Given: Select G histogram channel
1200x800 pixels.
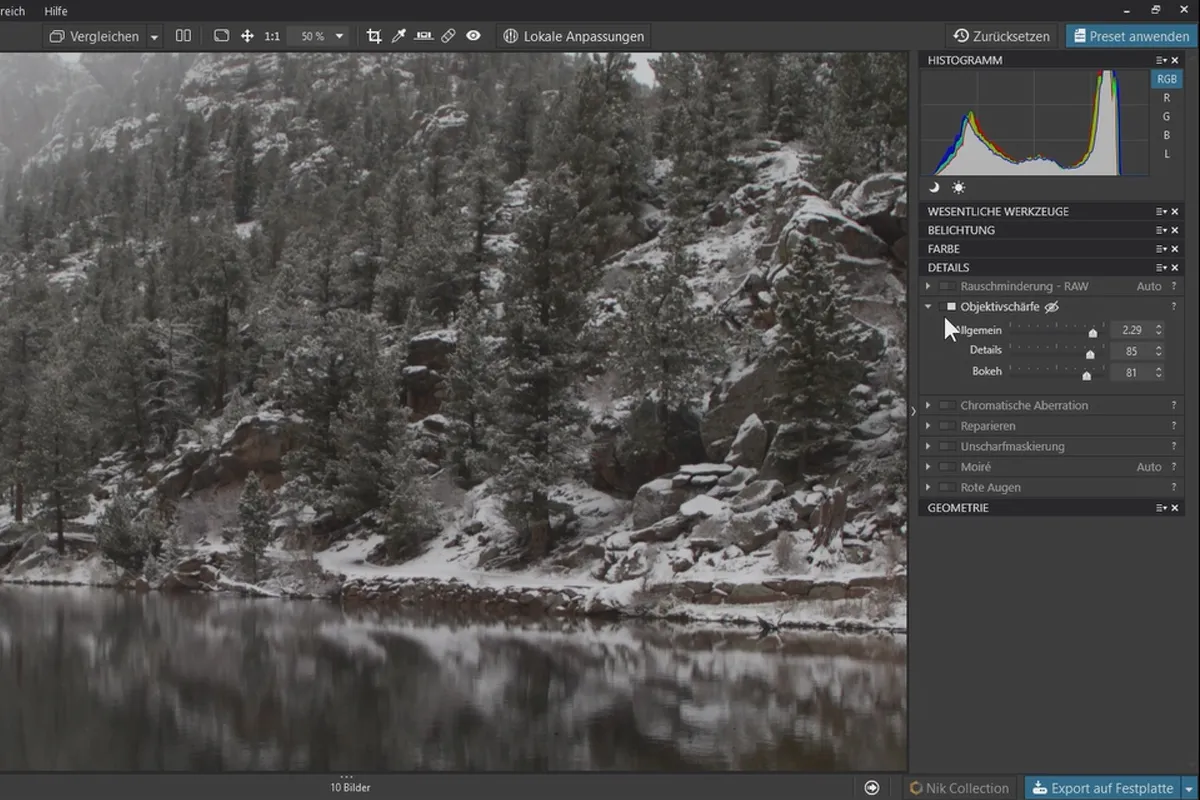Looking at the screenshot, I should coord(1166,117).
